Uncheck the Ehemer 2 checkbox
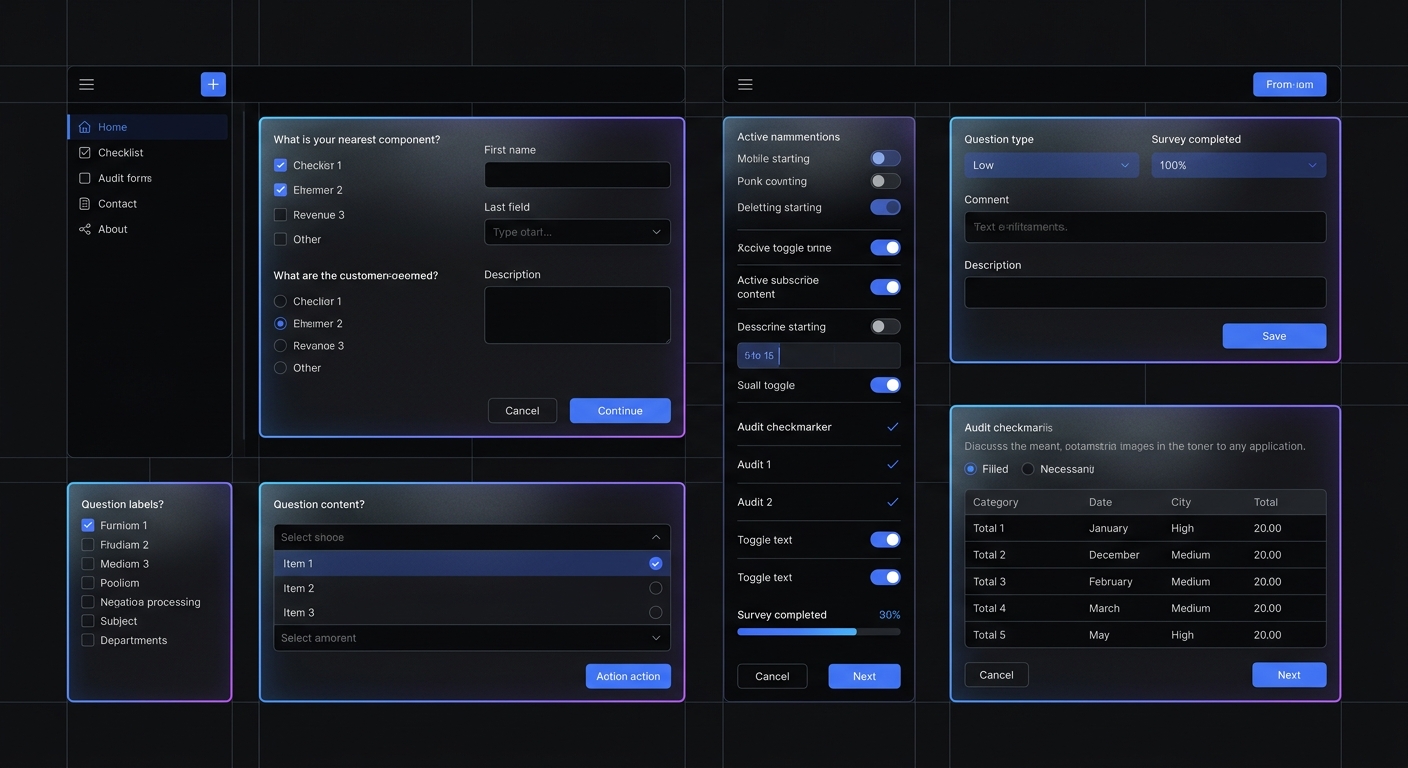The image size is (1408, 768). [x=280, y=190]
